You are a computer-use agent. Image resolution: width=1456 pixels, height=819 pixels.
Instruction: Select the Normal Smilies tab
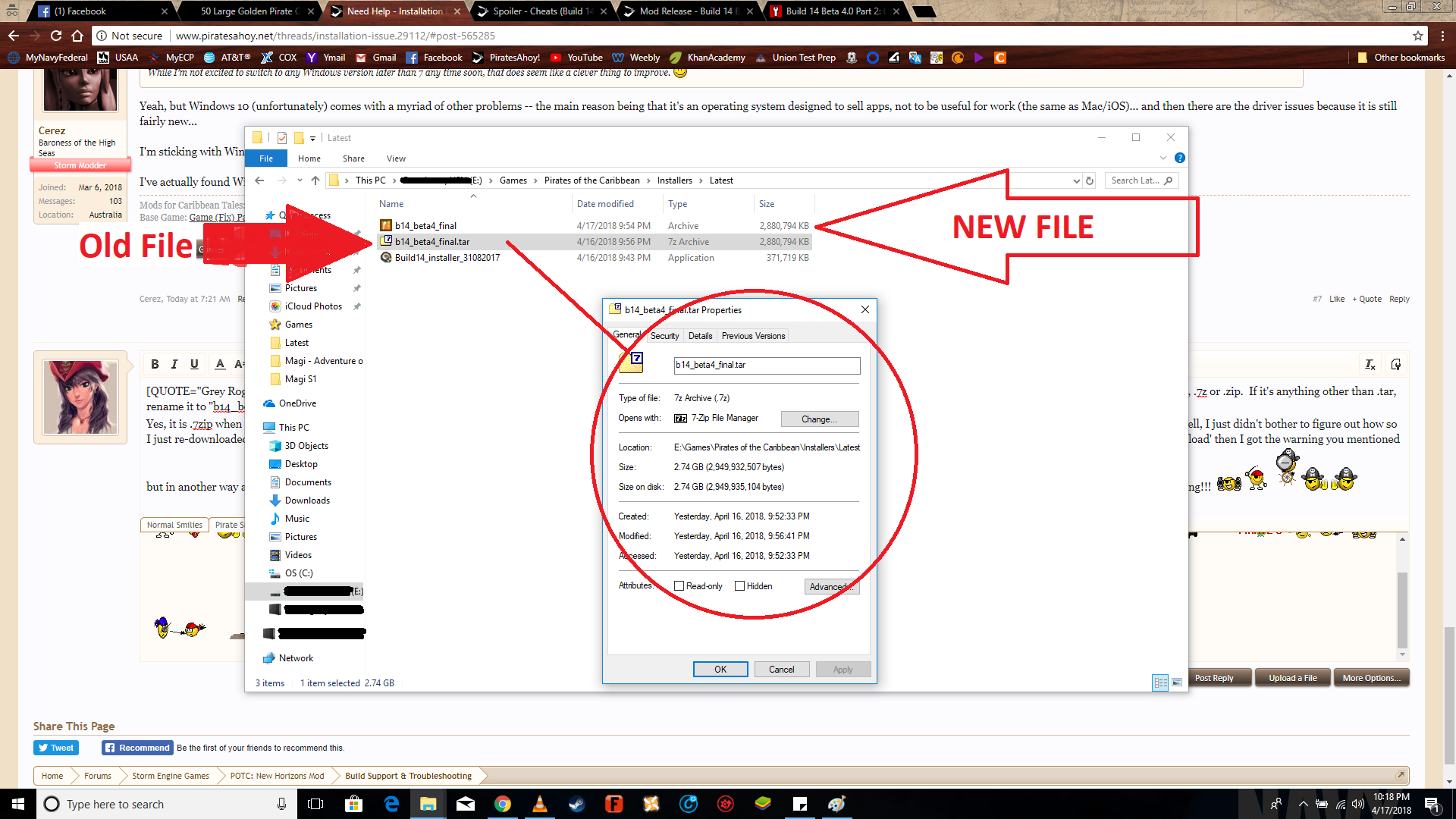tap(174, 525)
